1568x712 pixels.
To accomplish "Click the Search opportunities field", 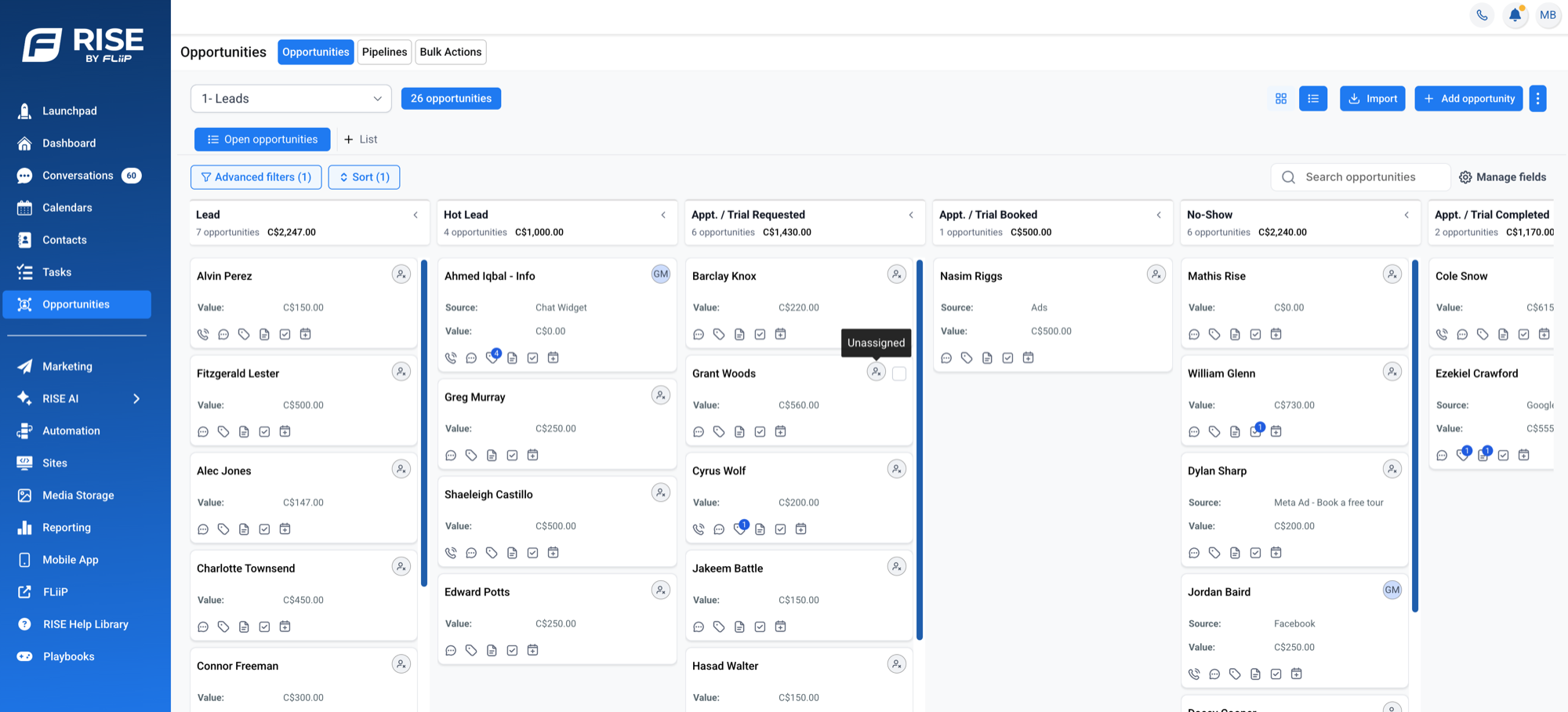I will 1360,177.
